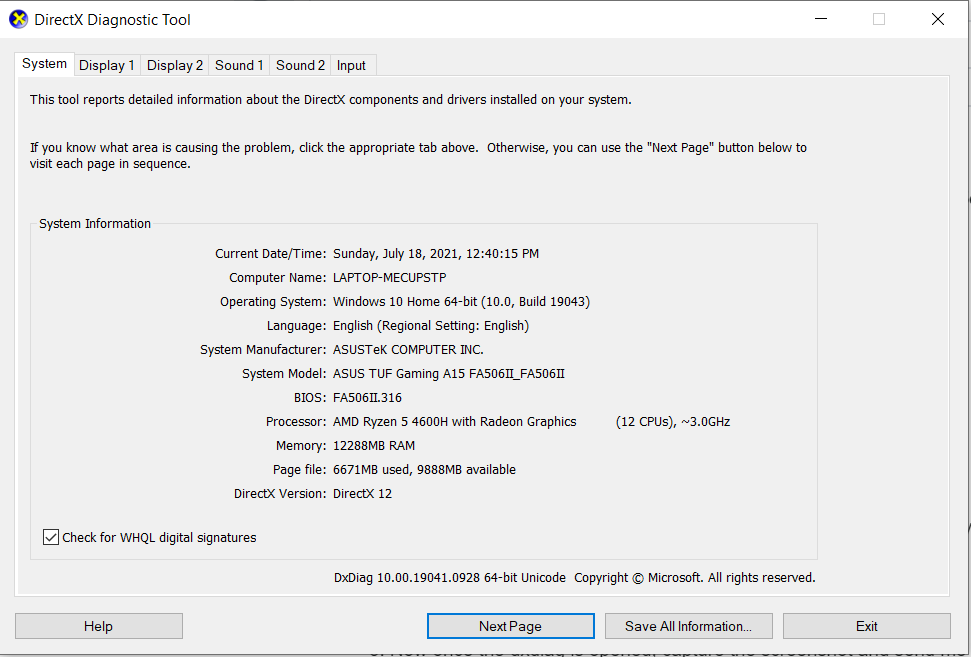Viewport: 971px width, 657px height.
Task: Click the AMD Ryzen 5 4600H processor text
Action: click(454, 422)
